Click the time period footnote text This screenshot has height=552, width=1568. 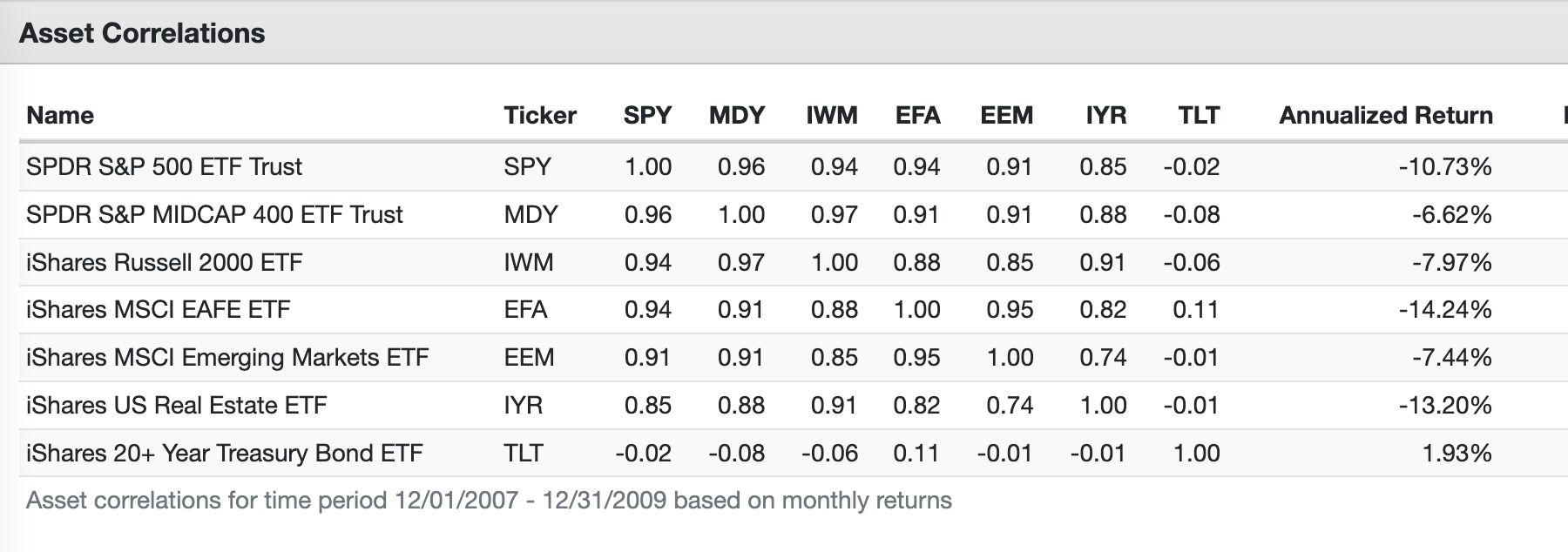489,501
